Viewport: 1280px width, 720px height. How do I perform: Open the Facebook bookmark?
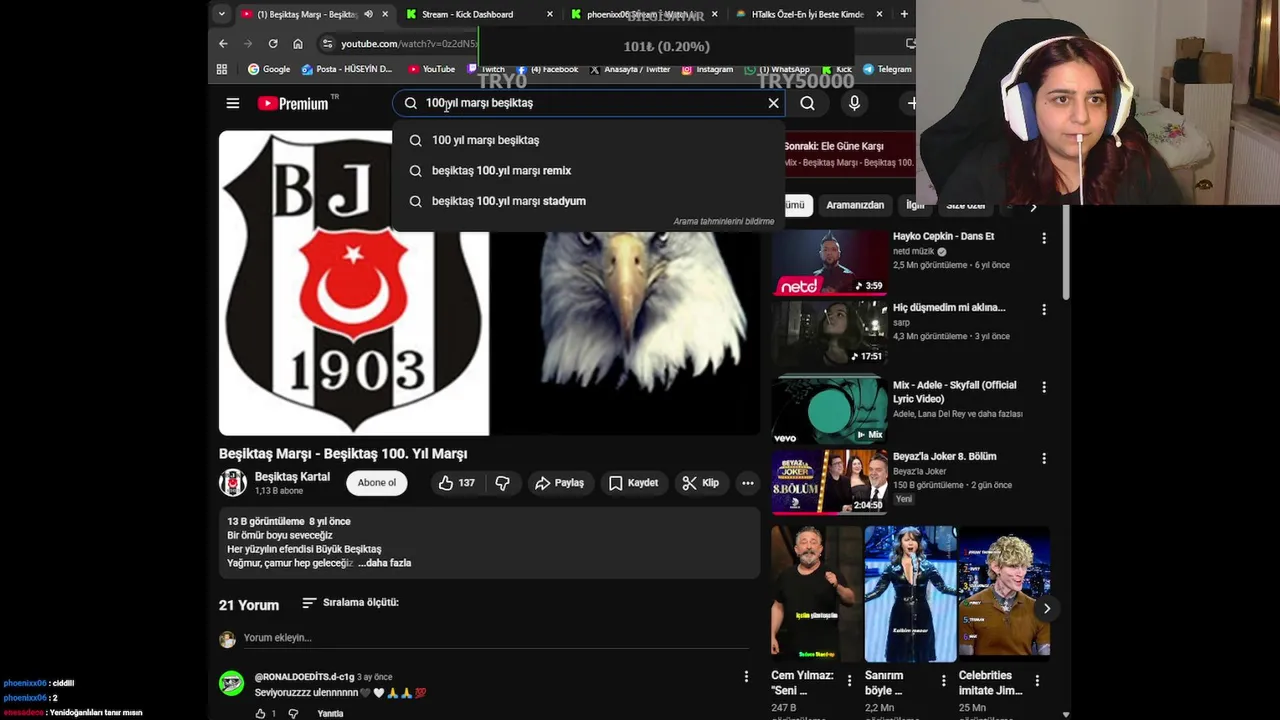coord(547,69)
